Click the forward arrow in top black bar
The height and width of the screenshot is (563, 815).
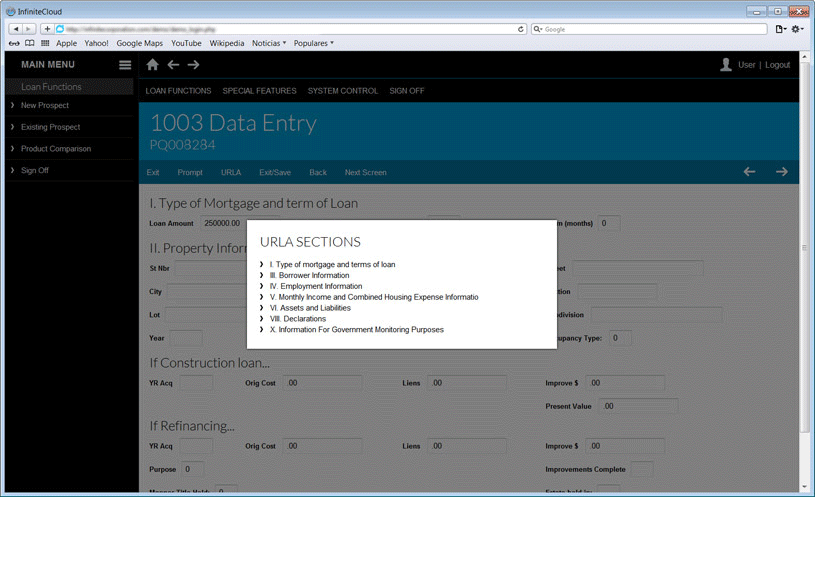tap(193, 65)
